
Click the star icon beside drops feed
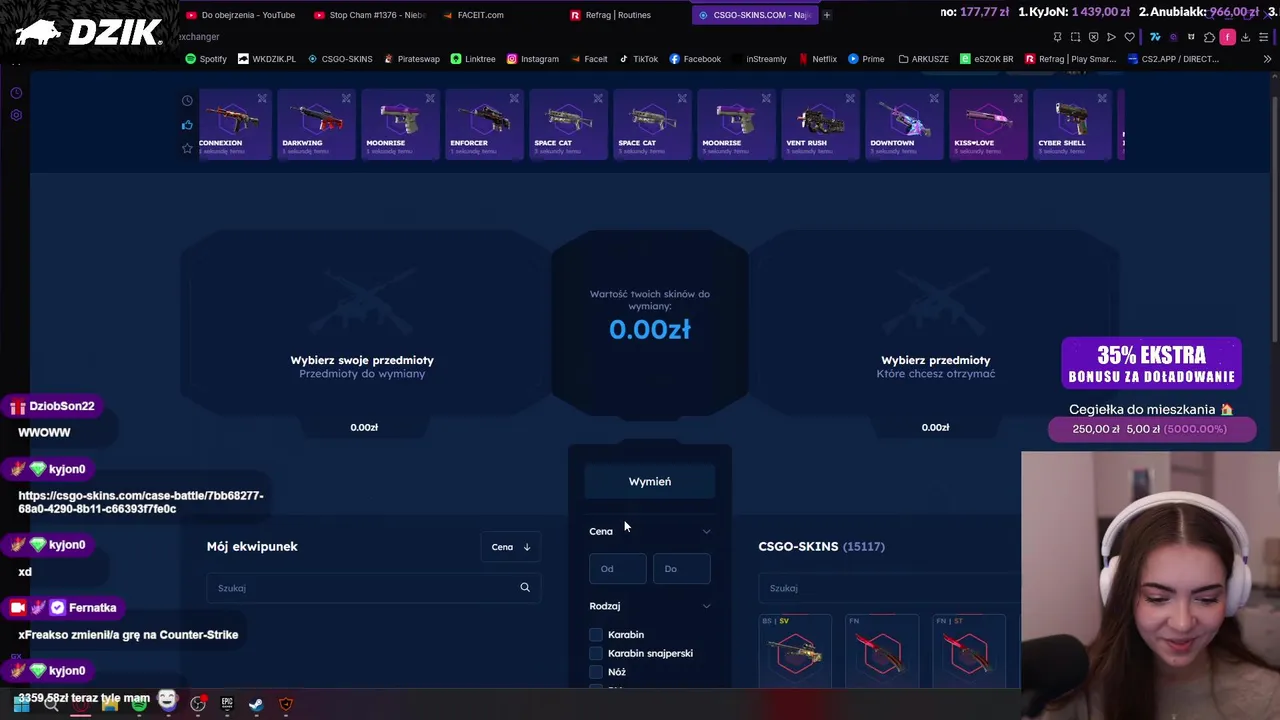pyautogui.click(x=187, y=148)
